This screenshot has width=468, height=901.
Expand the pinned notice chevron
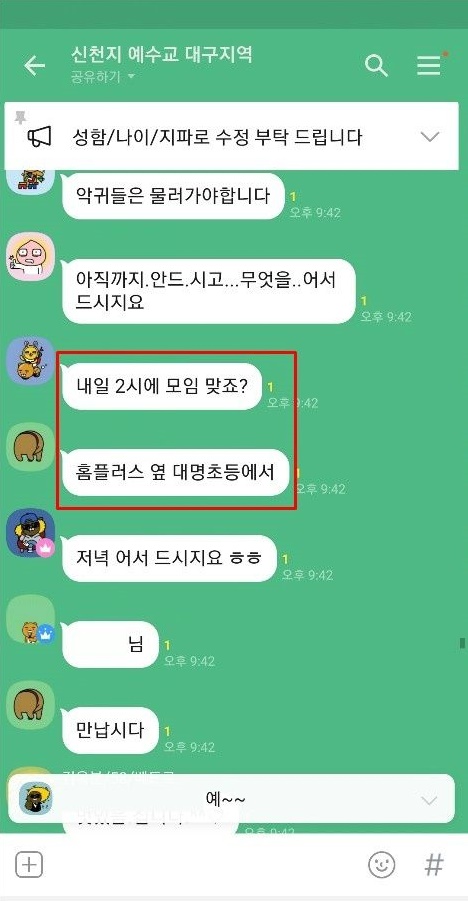(429, 137)
